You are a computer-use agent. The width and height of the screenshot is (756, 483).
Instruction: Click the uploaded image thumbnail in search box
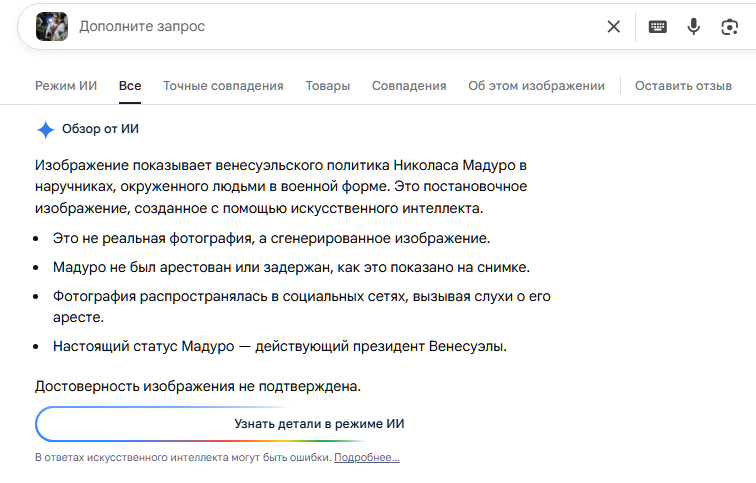pos(51,26)
